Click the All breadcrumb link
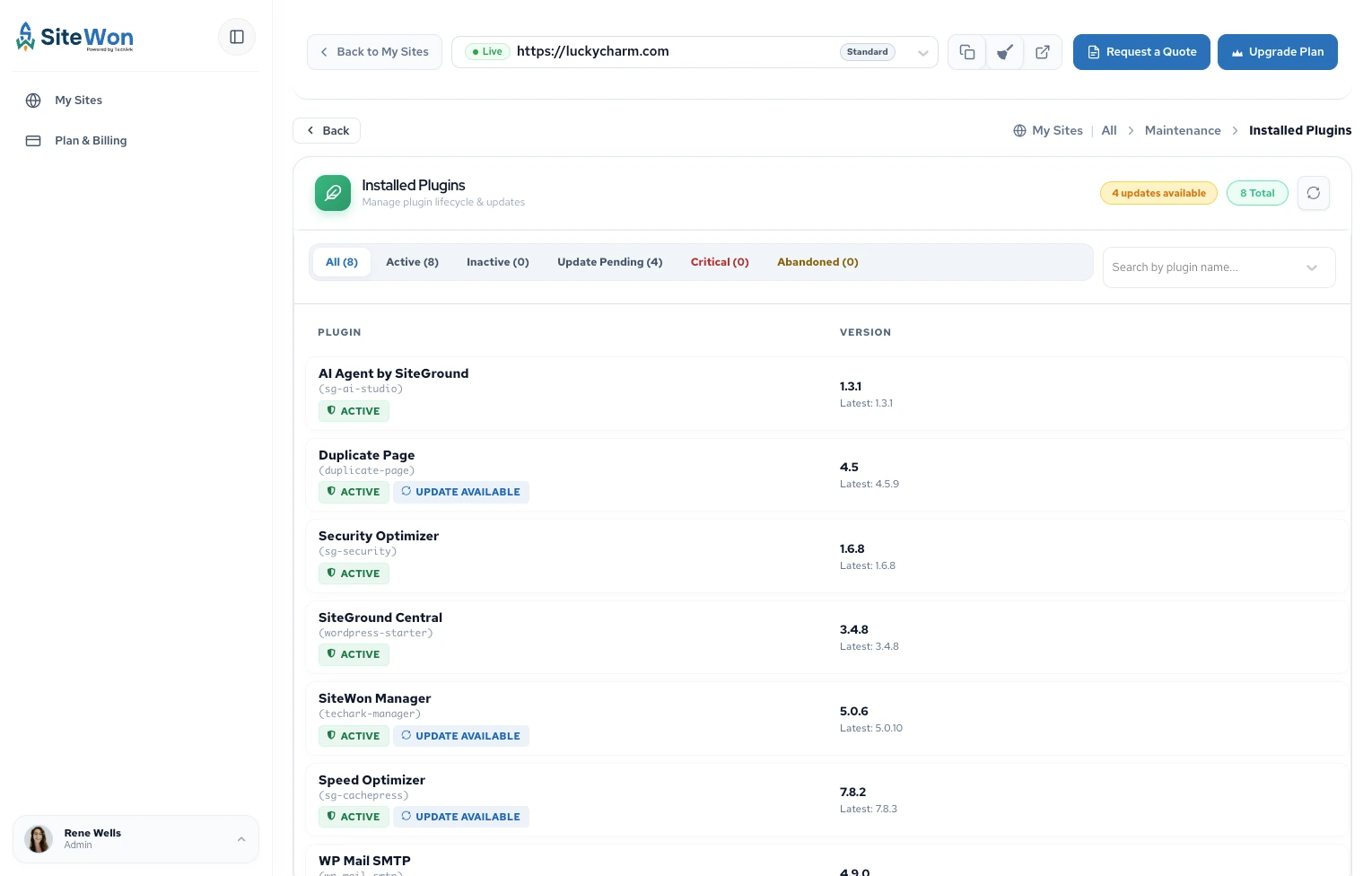The image size is (1372, 876). click(x=1109, y=131)
